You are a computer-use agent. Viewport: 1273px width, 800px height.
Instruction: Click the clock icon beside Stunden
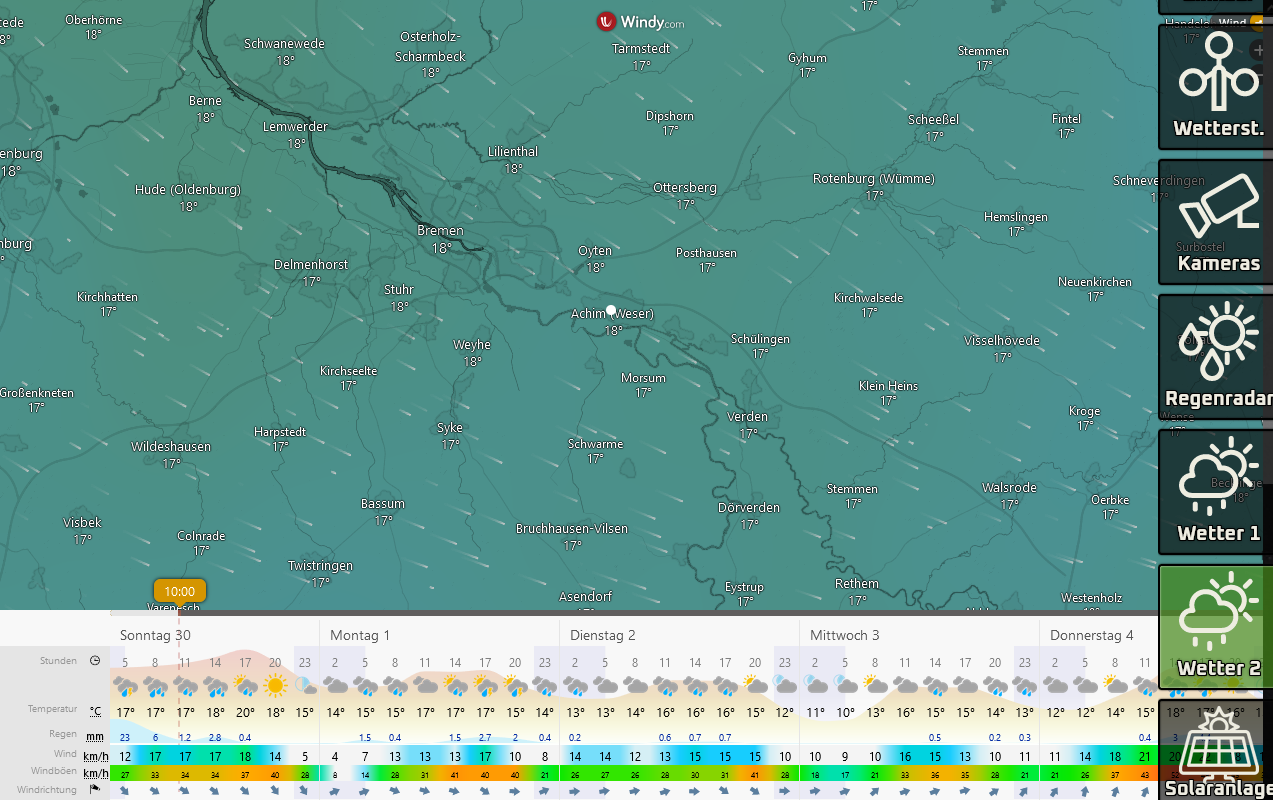click(95, 661)
